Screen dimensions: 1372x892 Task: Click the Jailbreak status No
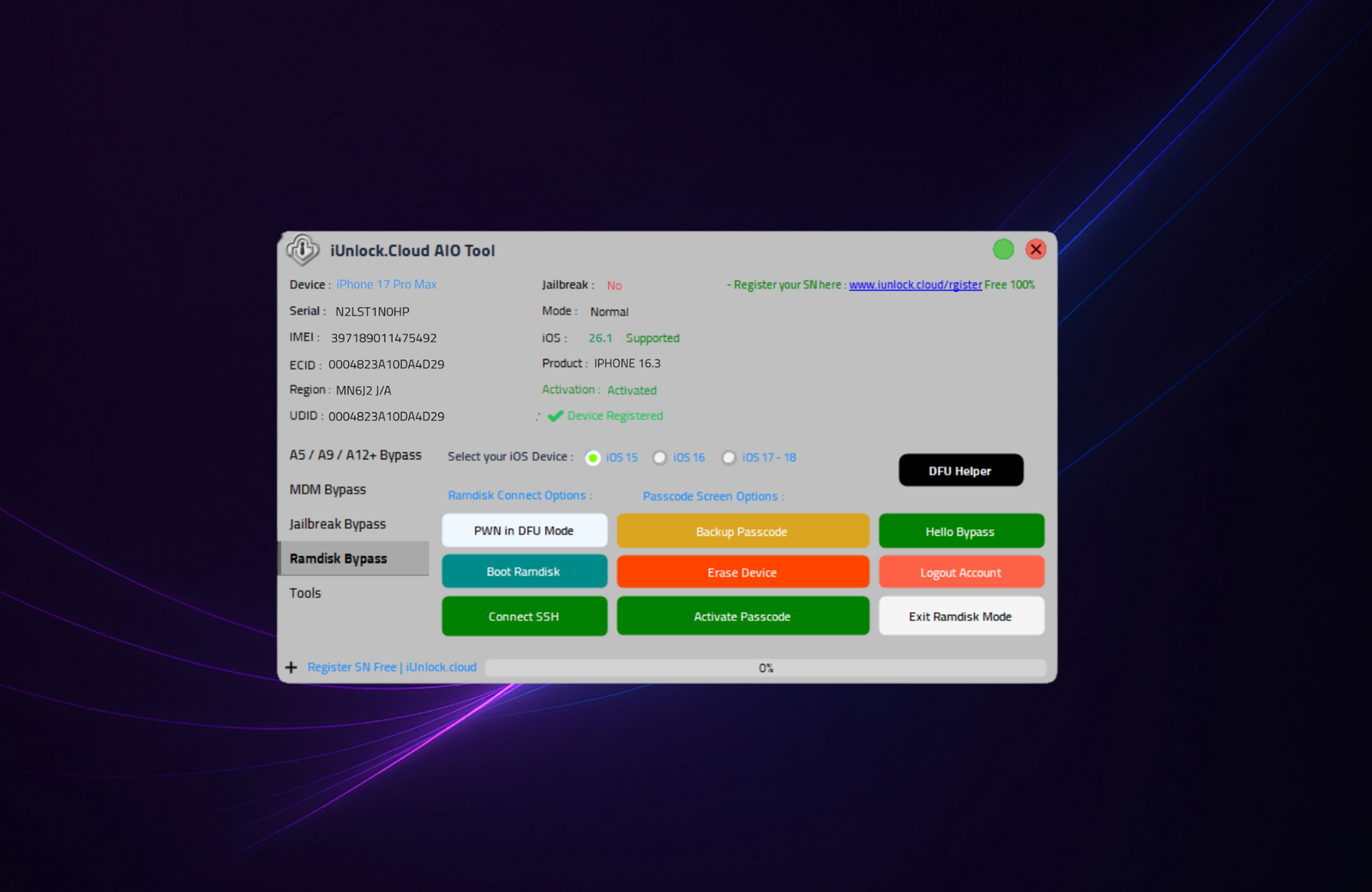point(614,286)
